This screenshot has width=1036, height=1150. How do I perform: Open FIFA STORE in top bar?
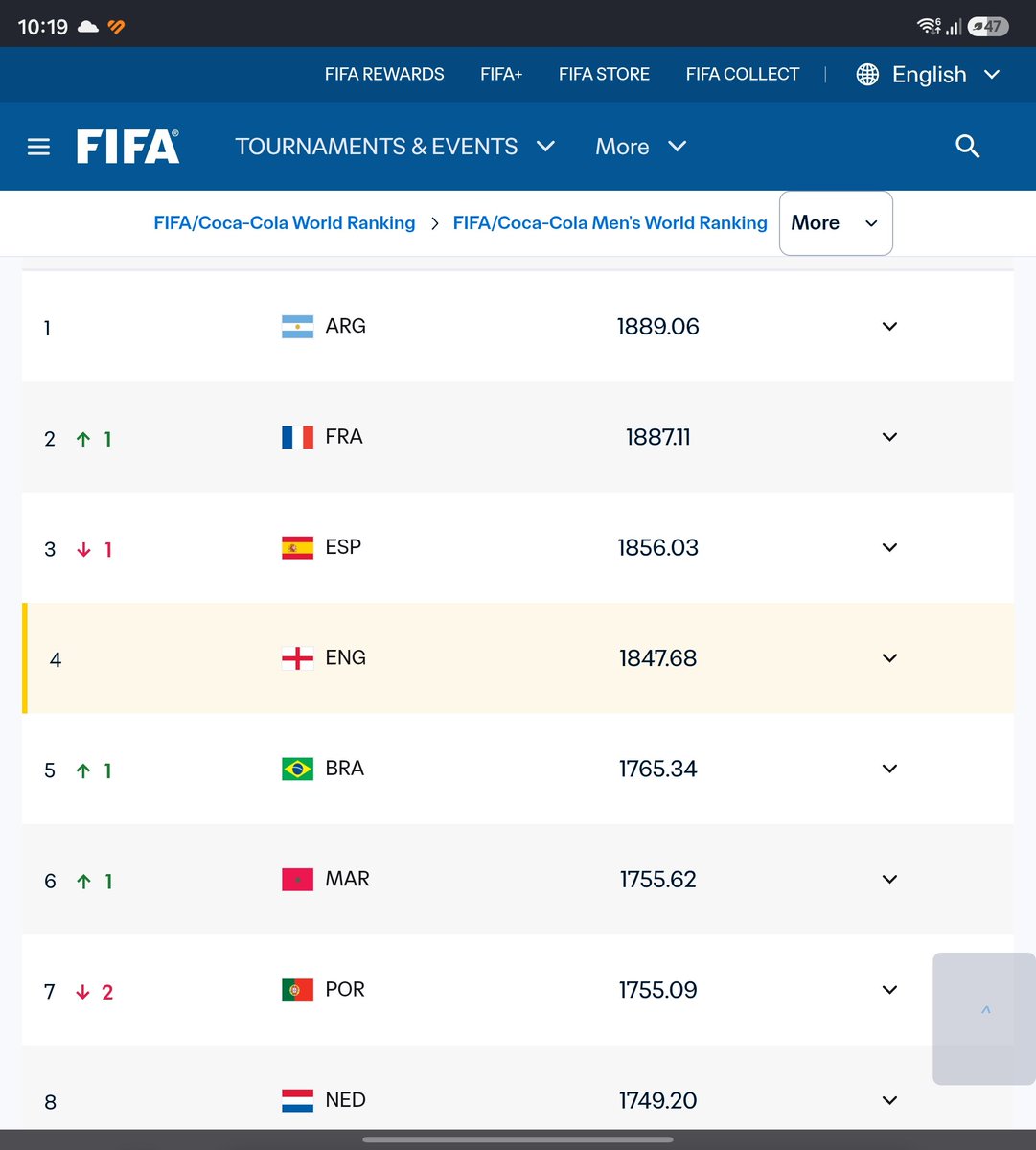[604, 74]
